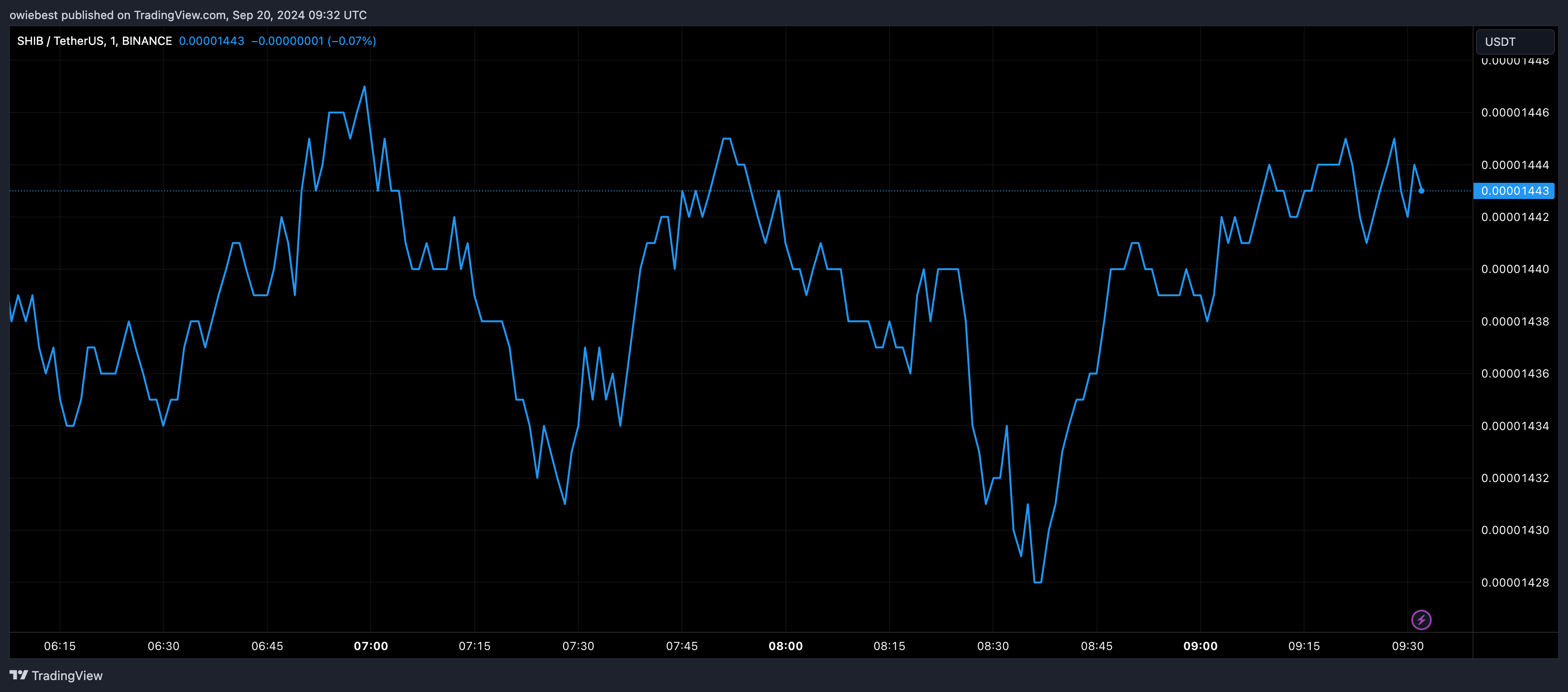Click the blue 0.00001443 header price value
The height and width of the screenshot is (692, 1568).
(x=211, y=41)
